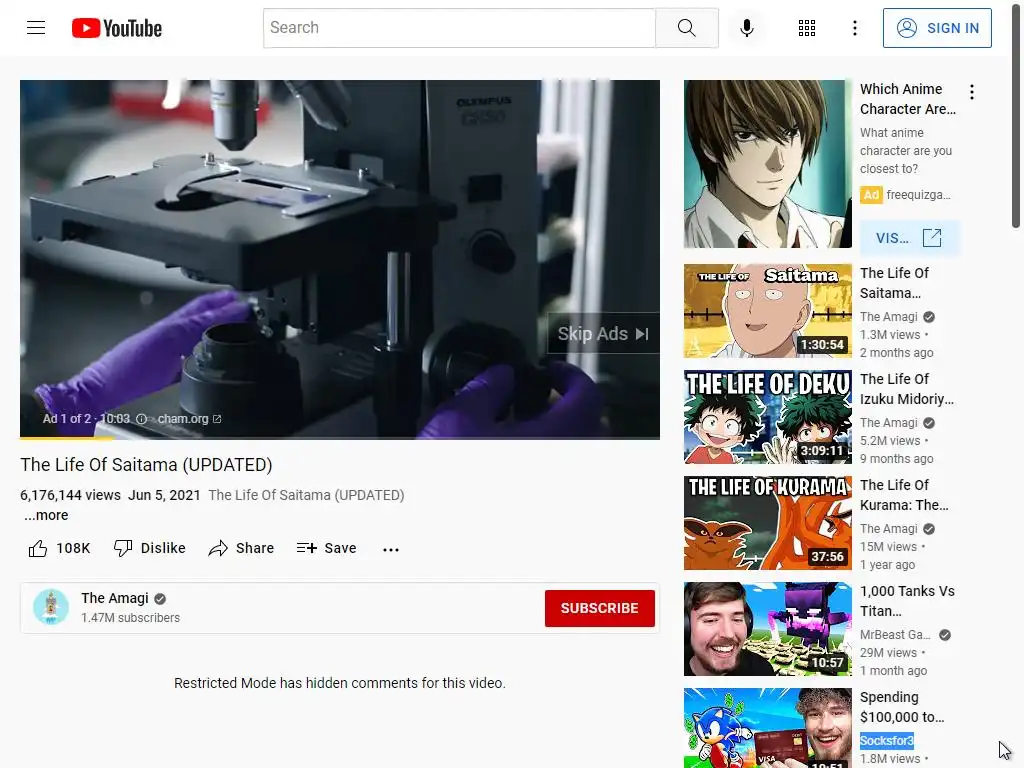Open header settings three-dot menu

click(x=854, y=28)
